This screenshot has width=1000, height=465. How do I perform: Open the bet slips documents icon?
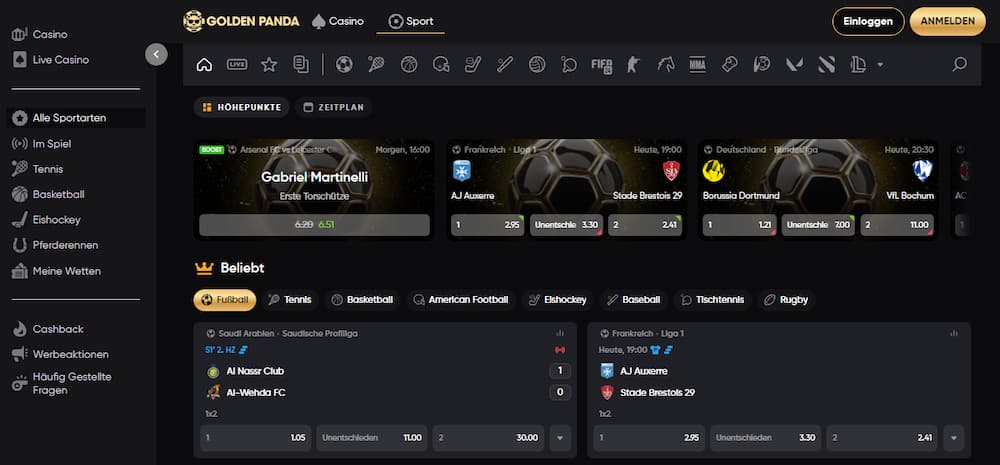click(301, 64)
